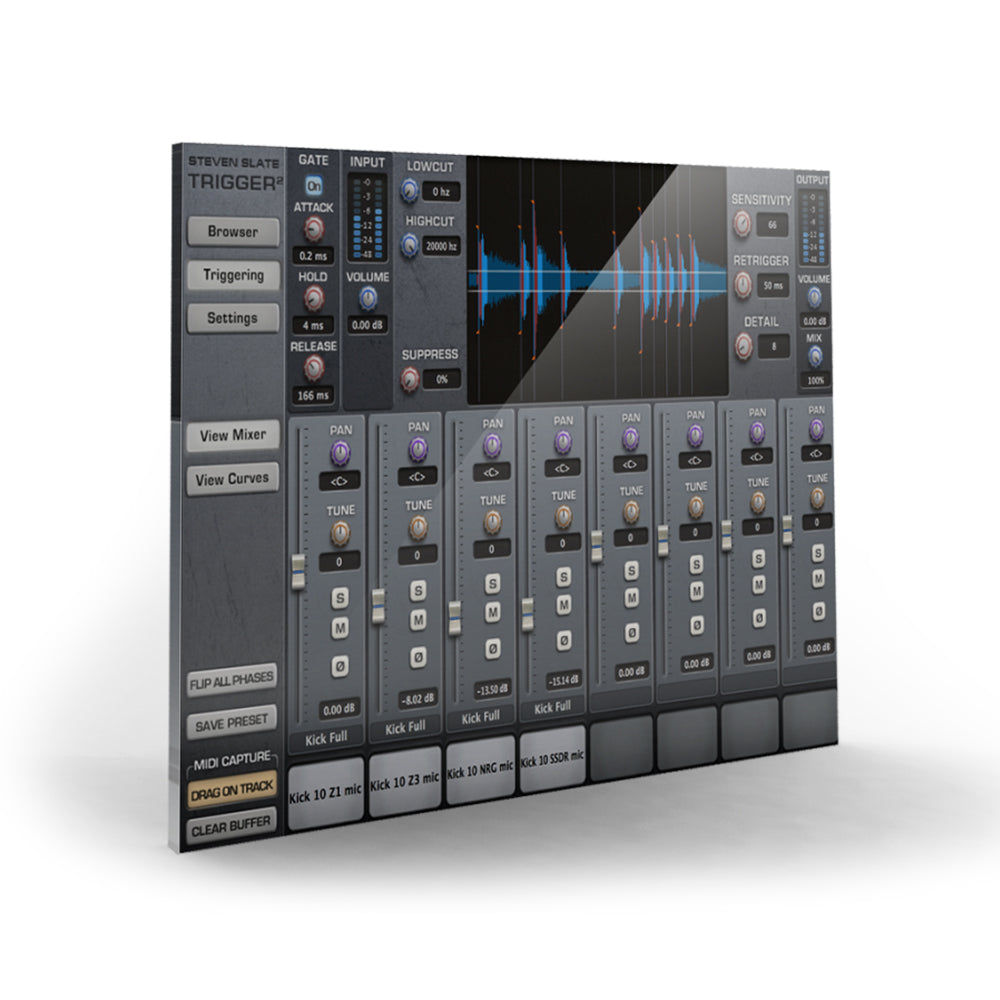This screenshot has height=1000, width=1000.
Task: Invert phase on Kick 10 Z1 mic channel
Action: coord(340,666)
